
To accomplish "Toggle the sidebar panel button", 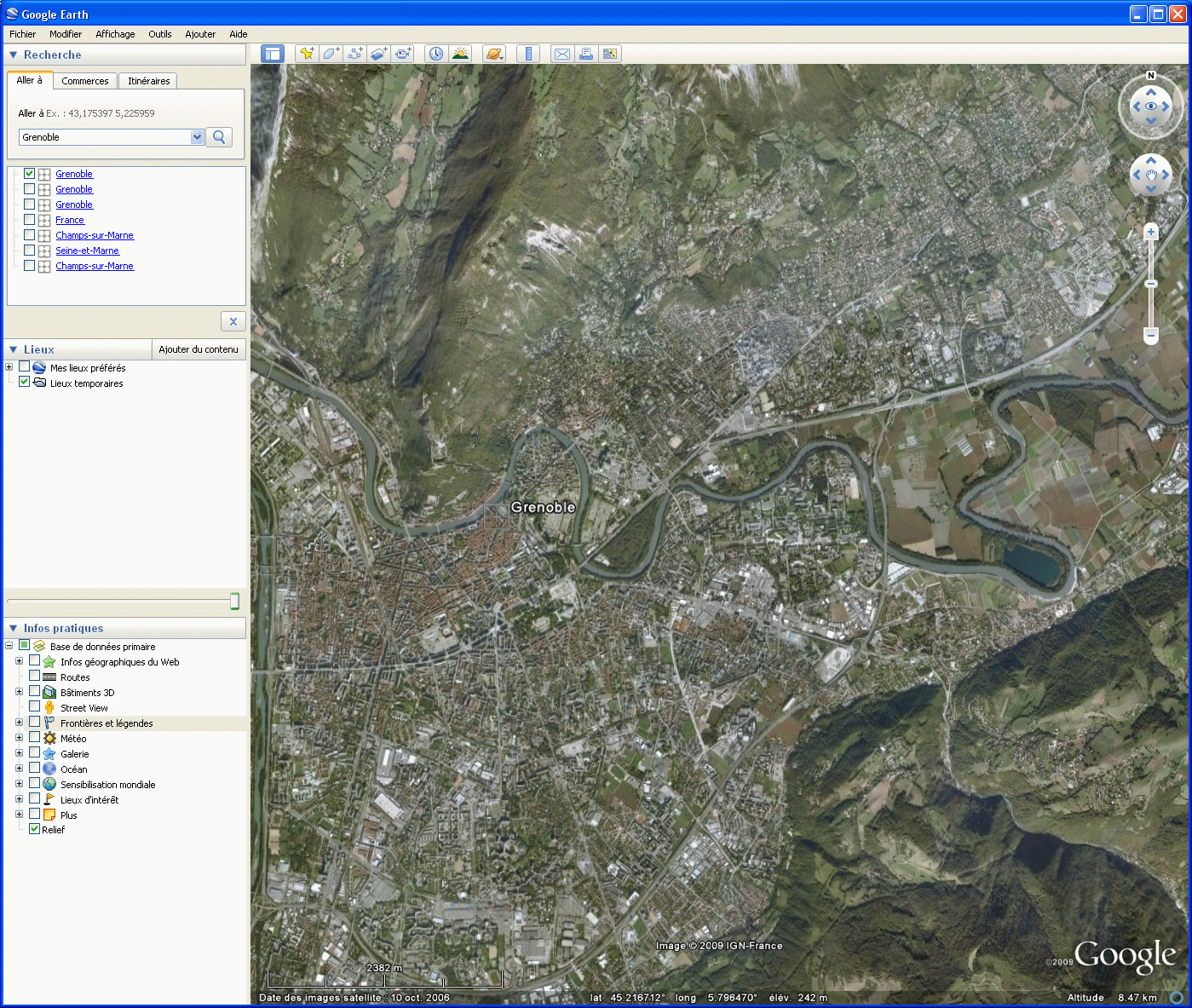I will (x=272, y=54).
